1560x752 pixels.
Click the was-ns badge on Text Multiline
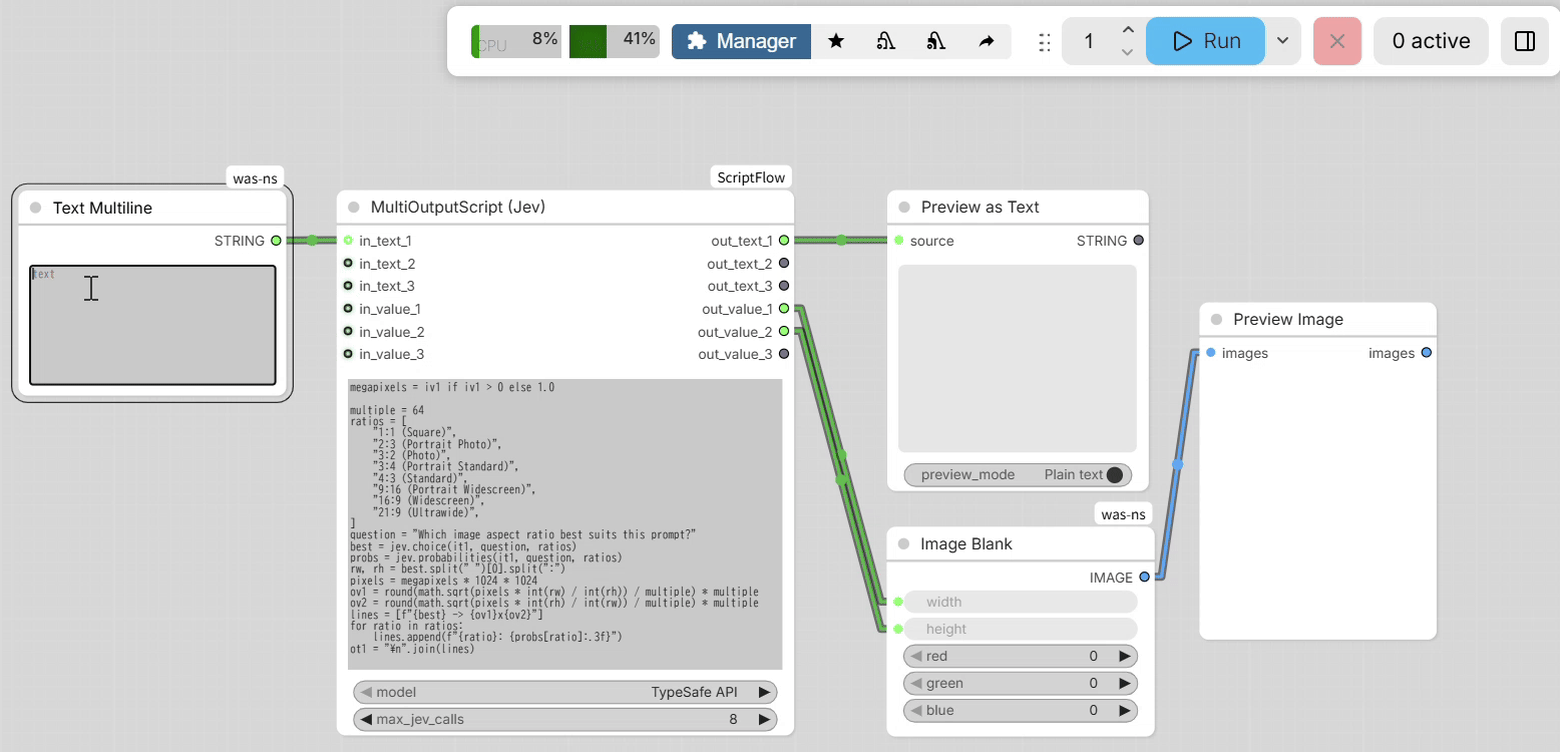pos(255,178)
